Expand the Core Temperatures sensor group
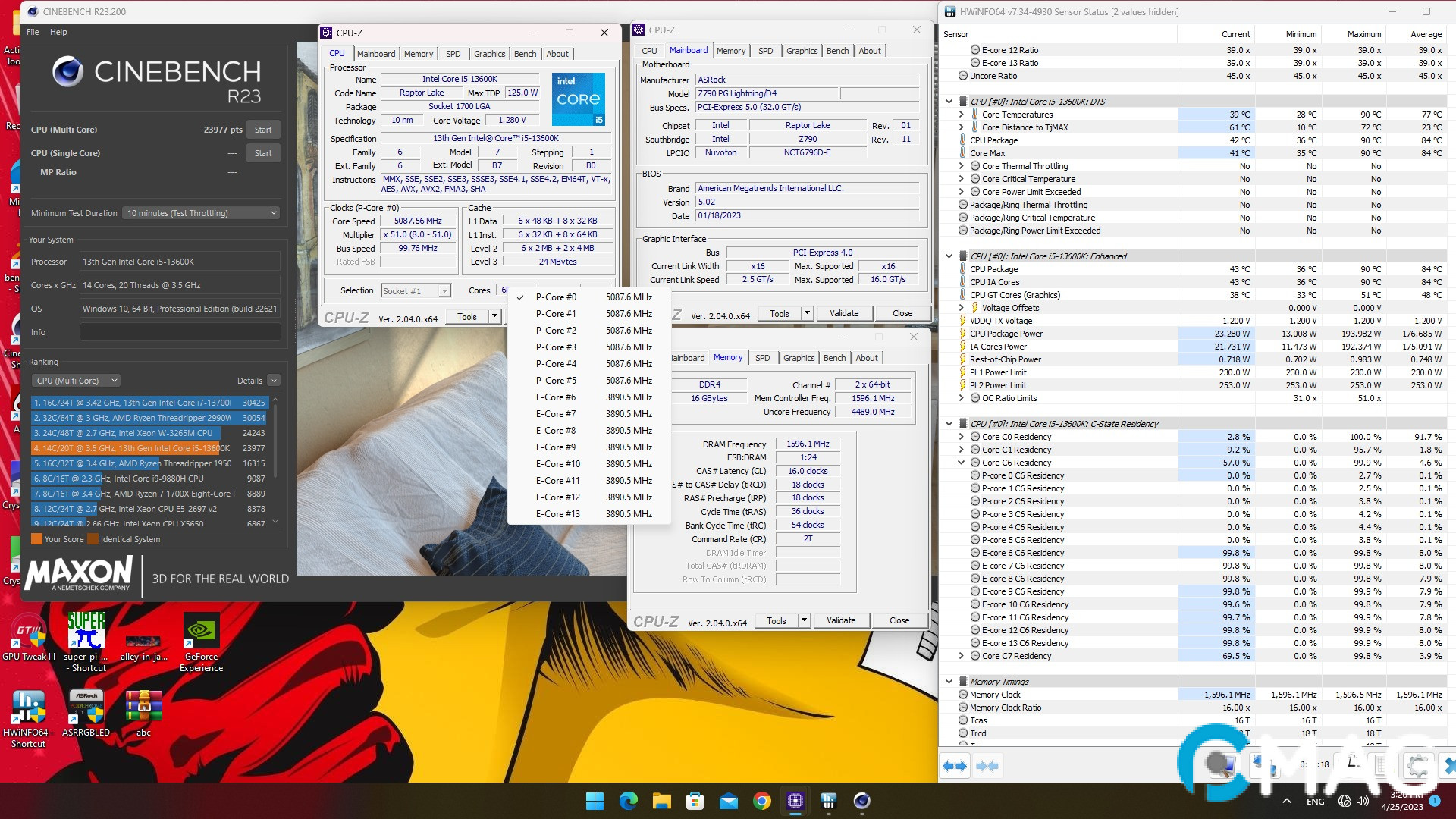Viewport: 1456px width, 819px height. (962, 115)
